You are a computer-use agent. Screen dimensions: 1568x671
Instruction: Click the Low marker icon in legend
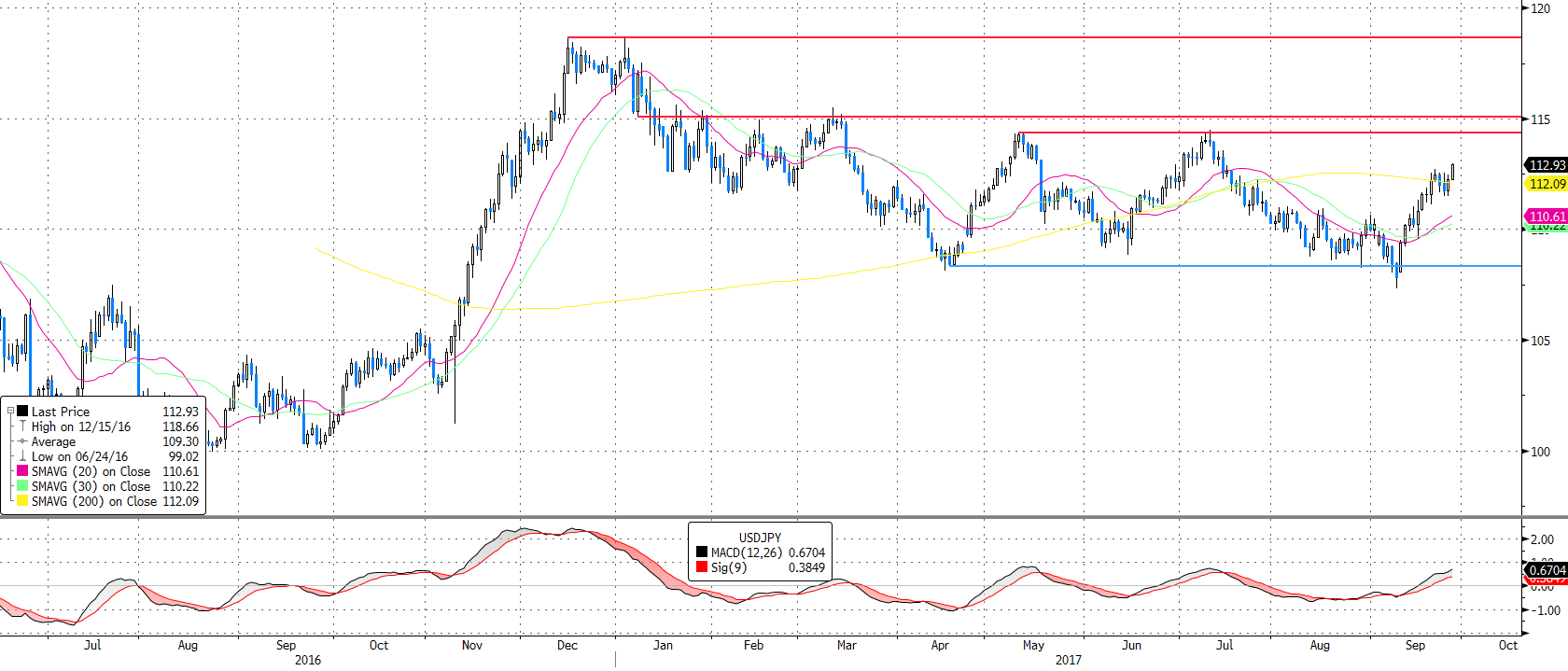click(x=22, y=456)
